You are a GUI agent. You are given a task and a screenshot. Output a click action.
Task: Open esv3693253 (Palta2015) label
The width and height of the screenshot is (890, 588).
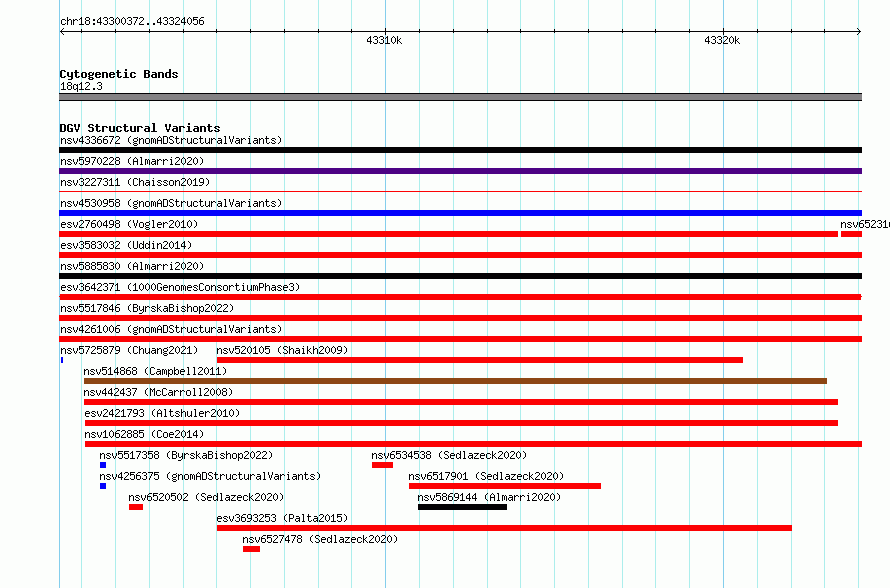(x=282, y=518)
